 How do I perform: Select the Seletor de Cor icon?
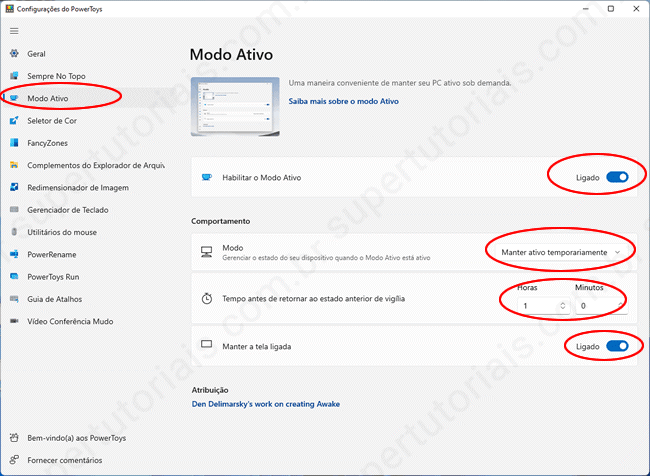point(14,120)
